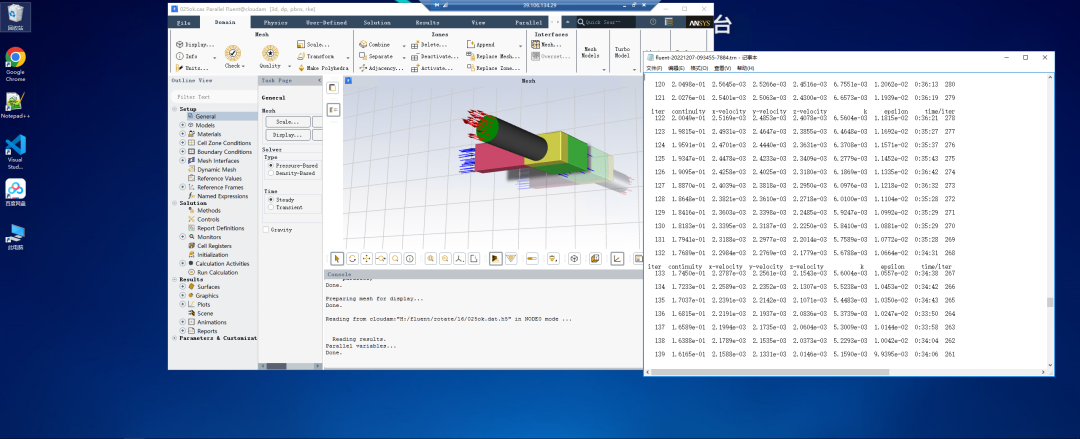Switch to the Results ribbon tab

pos(428,23)
